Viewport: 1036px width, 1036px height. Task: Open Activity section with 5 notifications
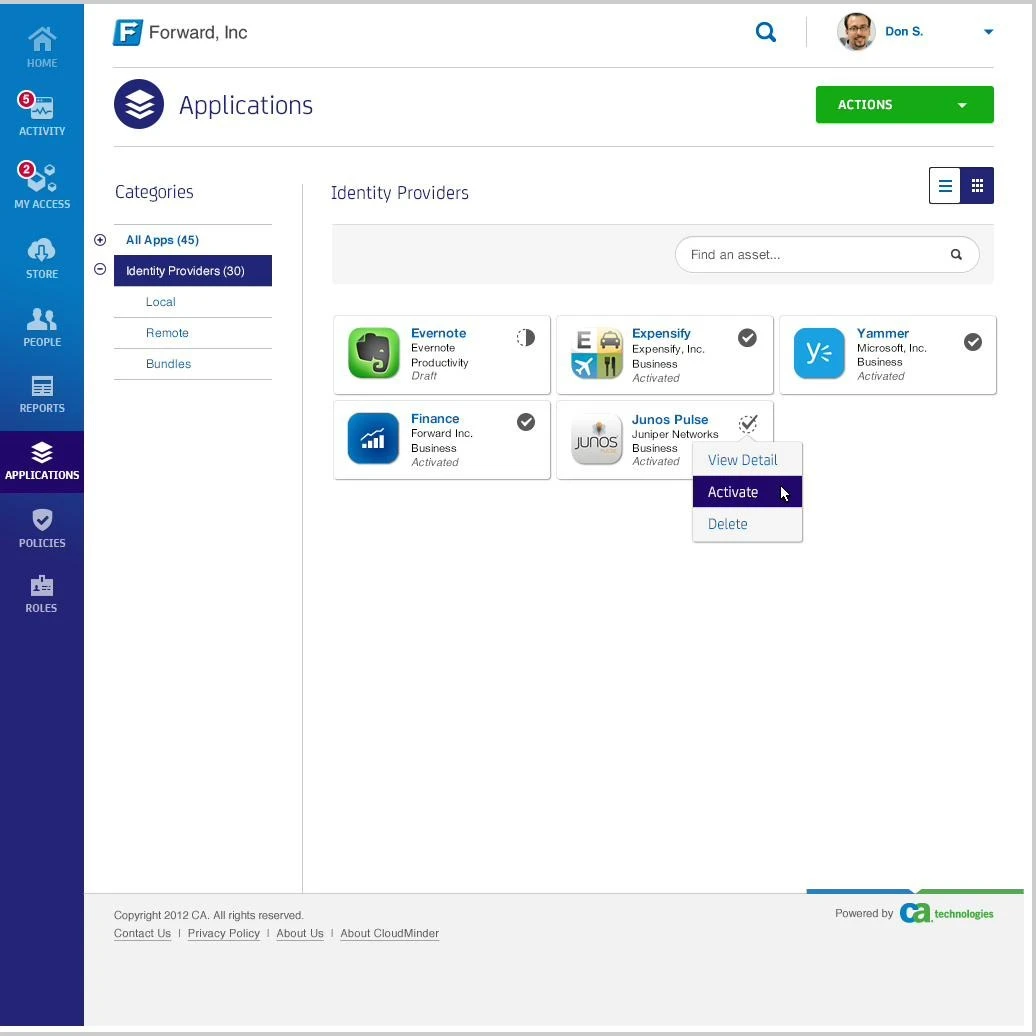coord(42,114)
